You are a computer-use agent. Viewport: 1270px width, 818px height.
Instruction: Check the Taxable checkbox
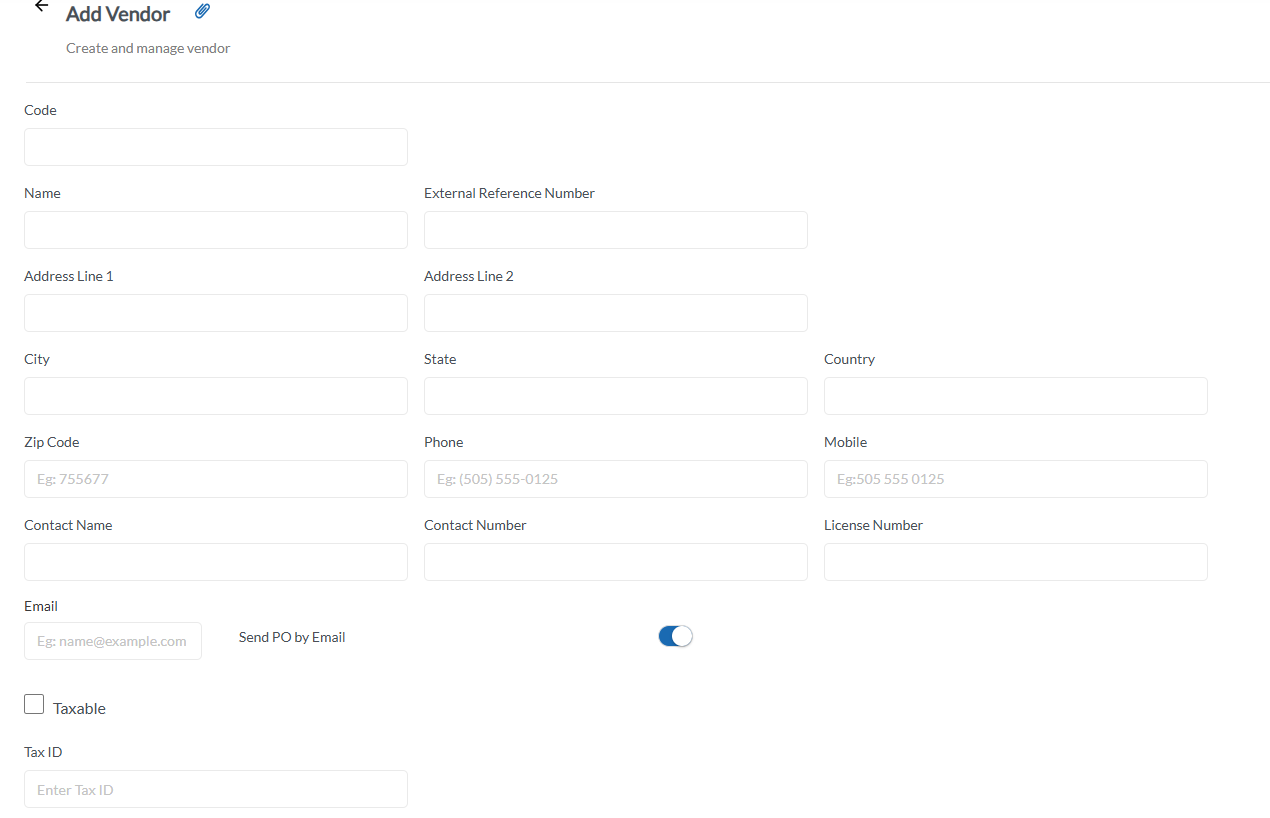pos(34,704)
